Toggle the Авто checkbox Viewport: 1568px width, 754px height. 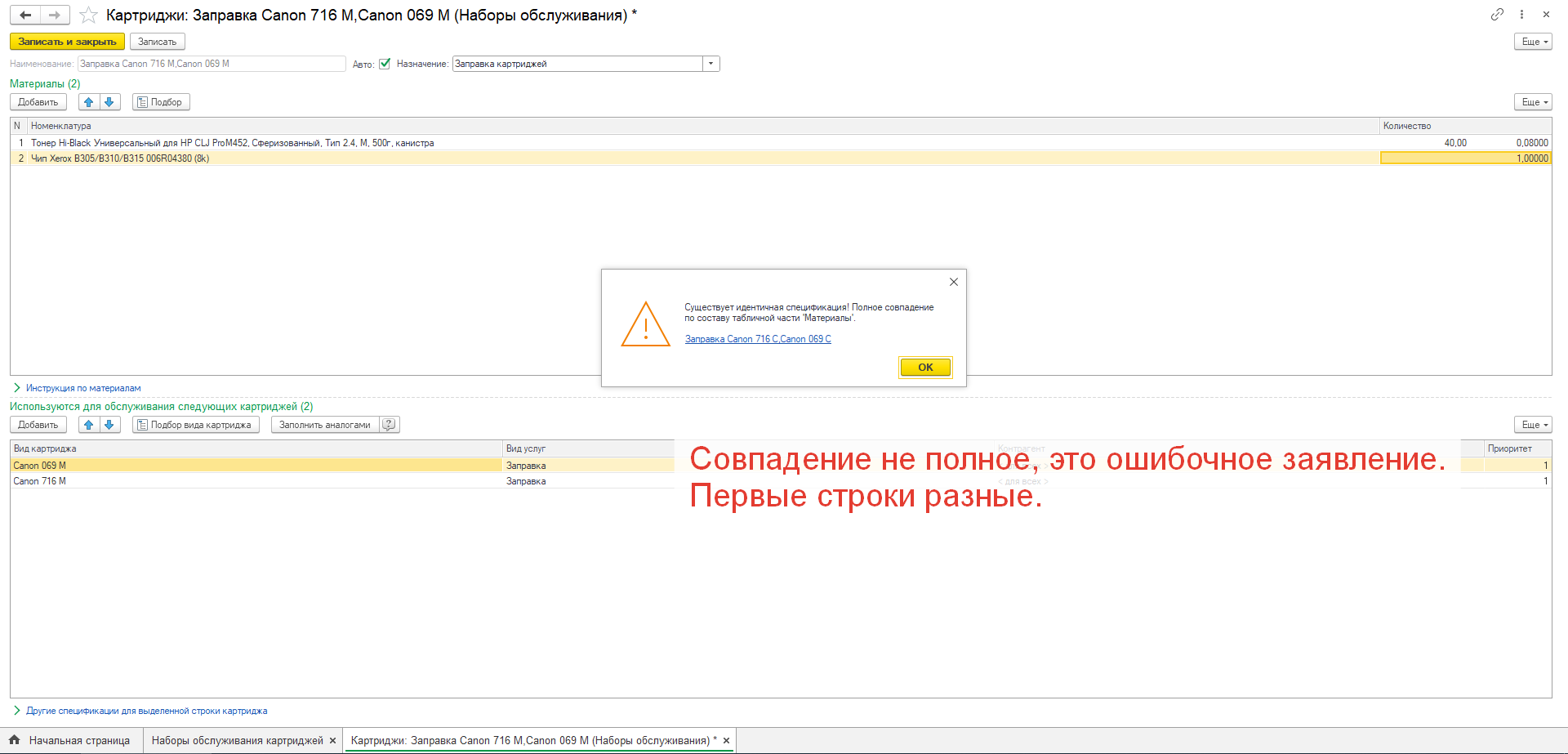point(385,64)
